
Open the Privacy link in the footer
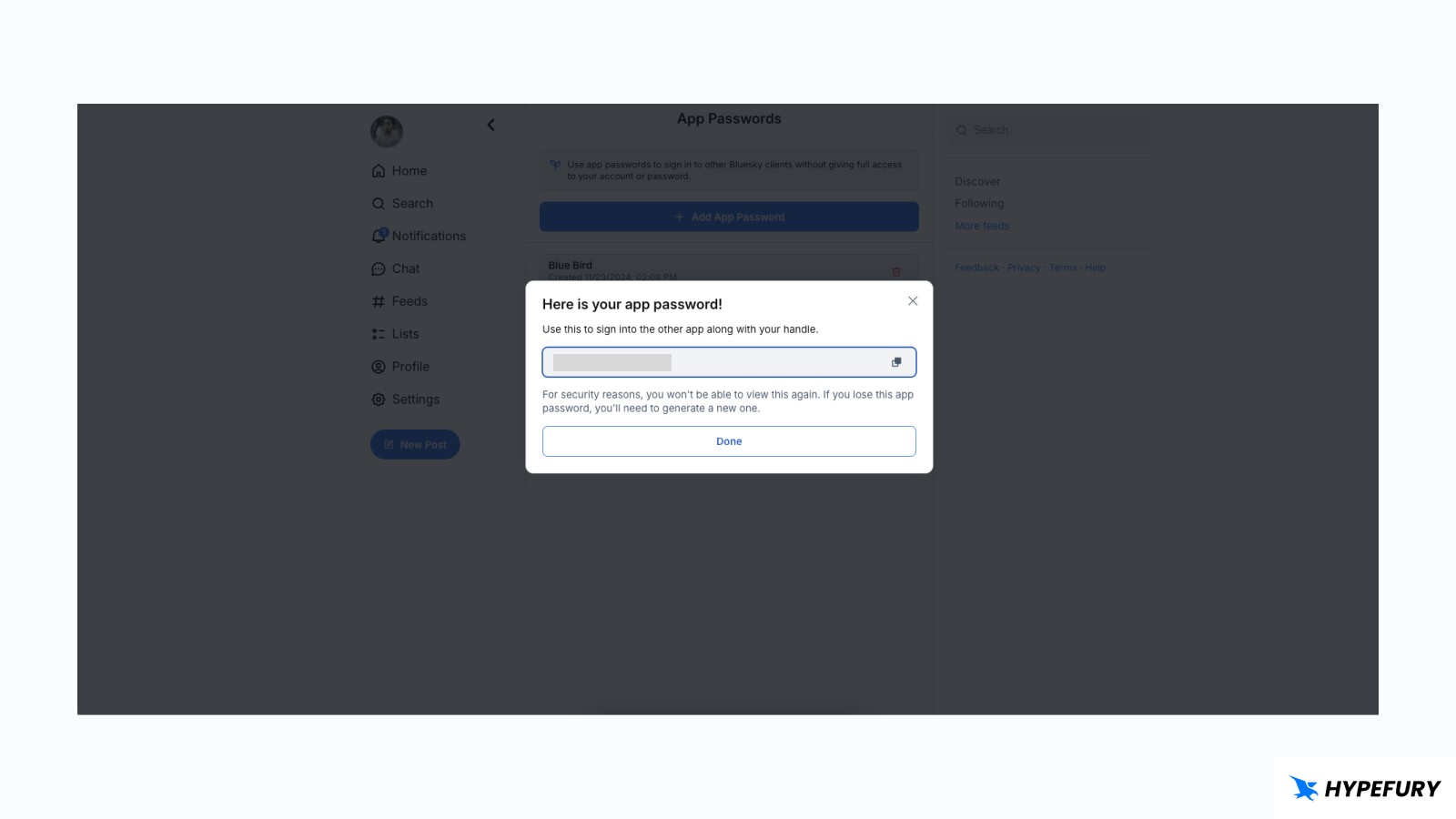click(1024, 267)
